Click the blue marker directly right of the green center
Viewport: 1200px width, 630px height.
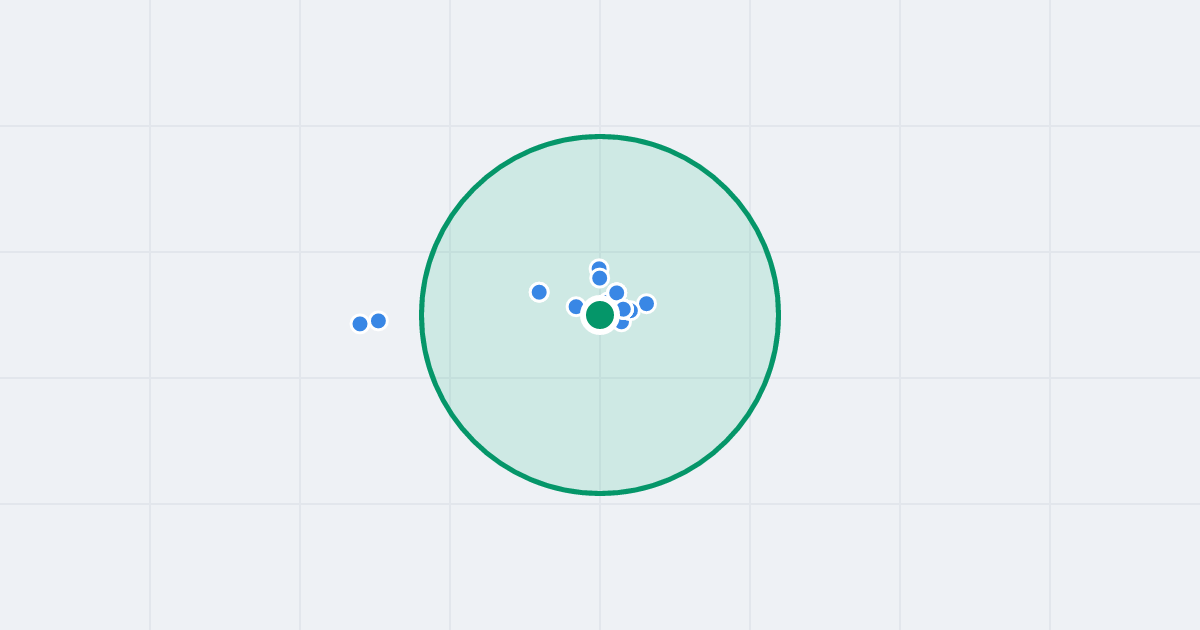tap(623, 309)
